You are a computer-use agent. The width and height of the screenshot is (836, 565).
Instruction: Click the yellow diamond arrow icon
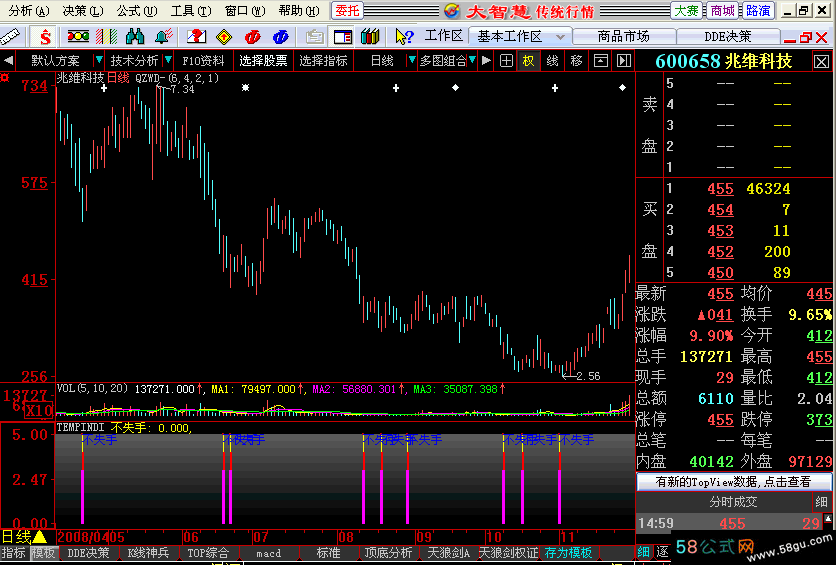[224, 37]
